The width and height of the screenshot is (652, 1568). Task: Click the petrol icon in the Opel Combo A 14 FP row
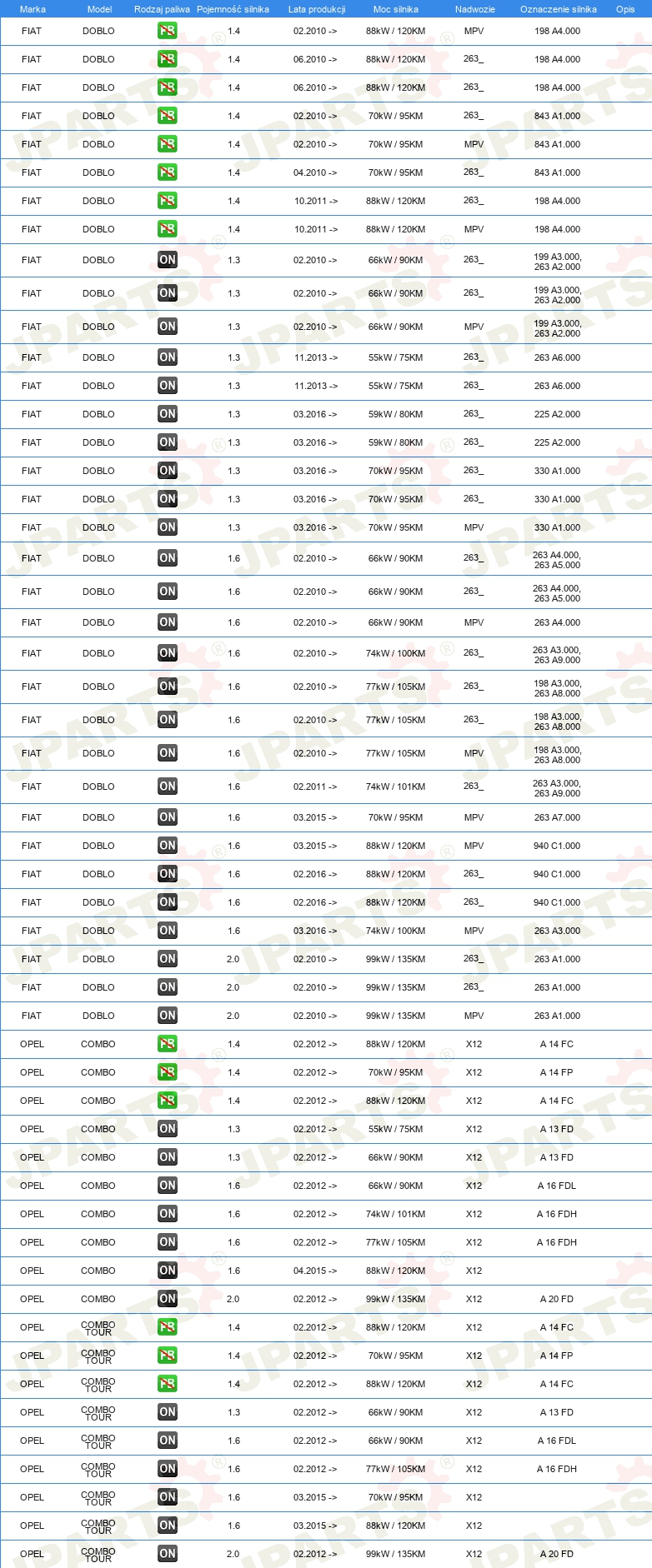pyautogui.click(x=168, y=1072)
